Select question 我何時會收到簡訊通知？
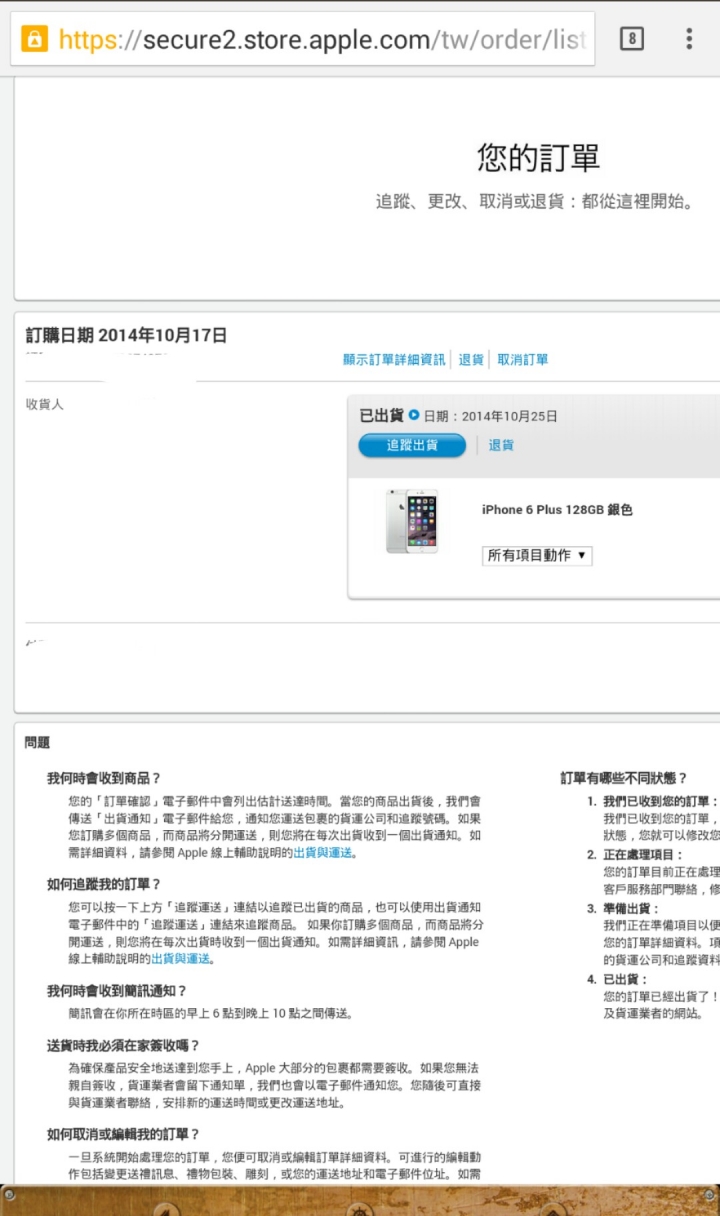The height and width of the screenshot is (1216, 720). click(x=117, y=990)
